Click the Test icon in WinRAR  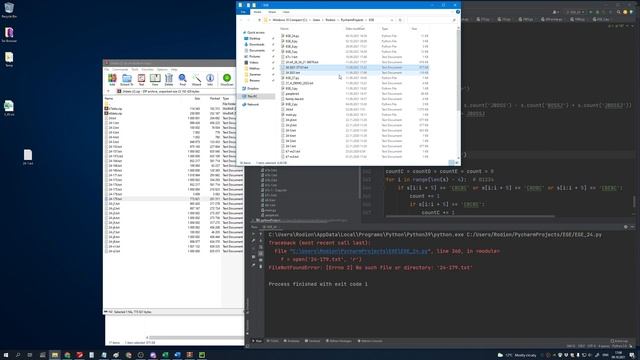tap(141, 79)
